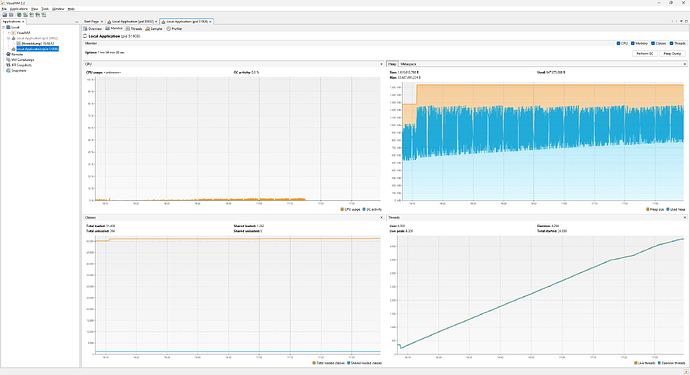This screenshot has width=690, height=375.
Task: Collapse the Local Application pid 33932 node
Action: (8, 38)
